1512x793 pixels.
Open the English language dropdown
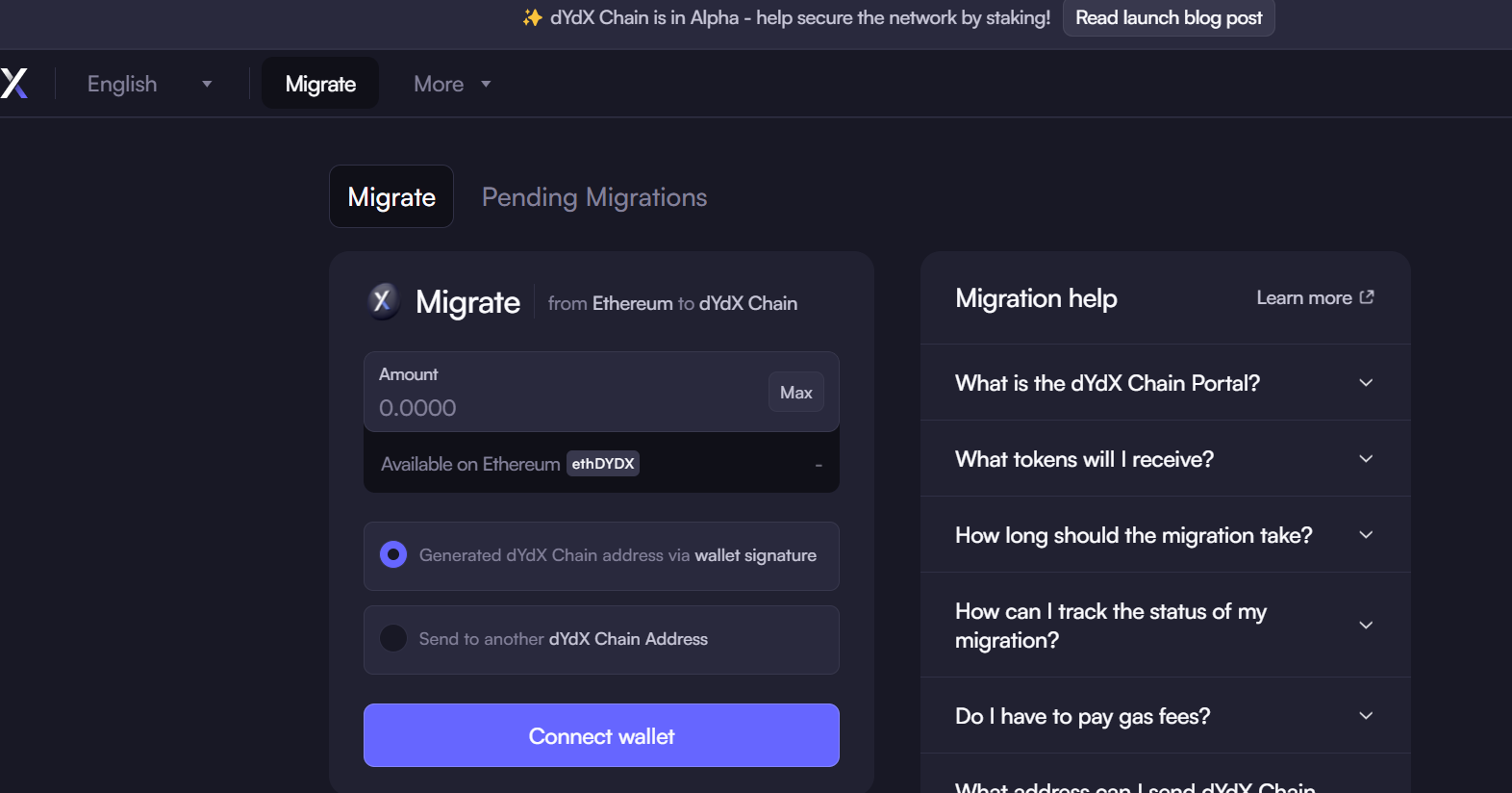pos(149,84)
